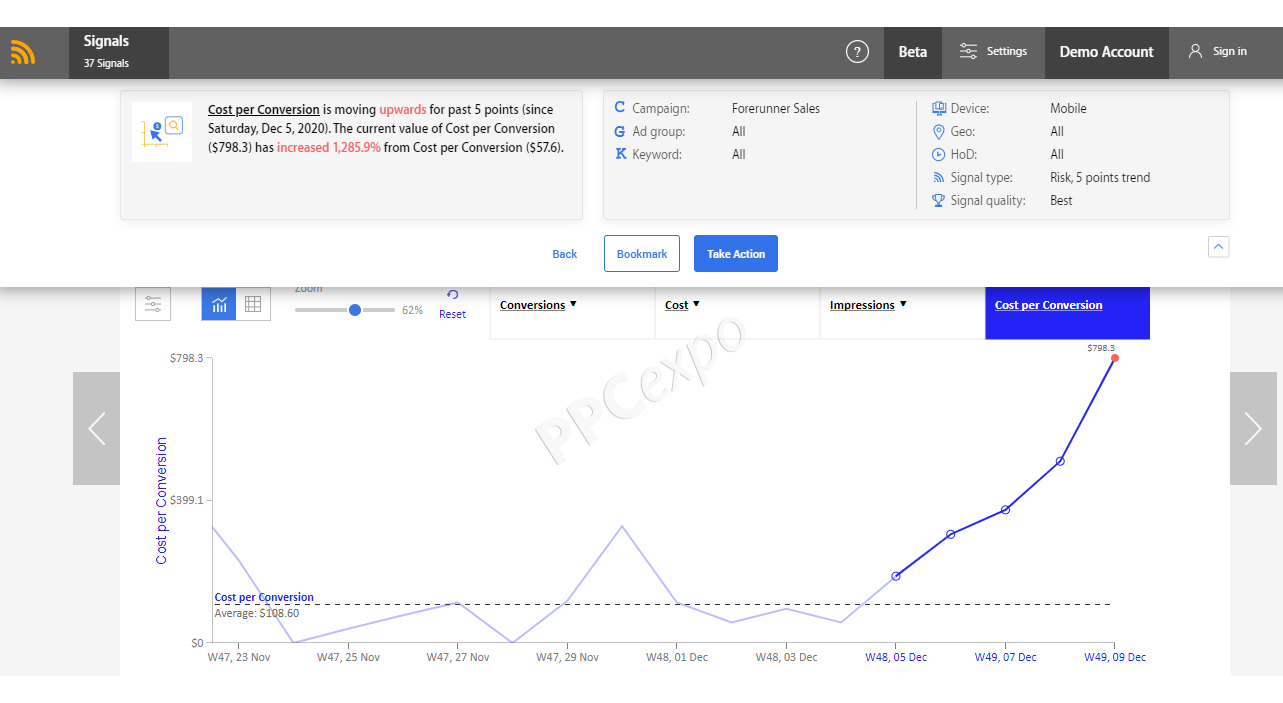
Task: Click the Back link
Action: pos(565,254)
